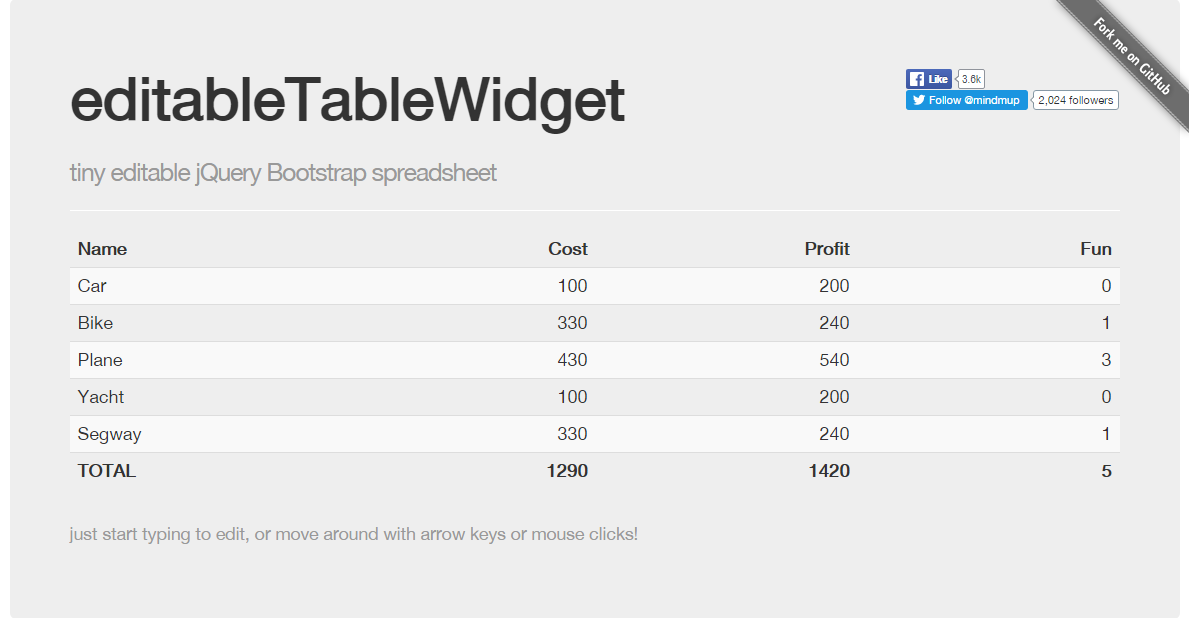Click the Fun column header

pos(1096,249)
